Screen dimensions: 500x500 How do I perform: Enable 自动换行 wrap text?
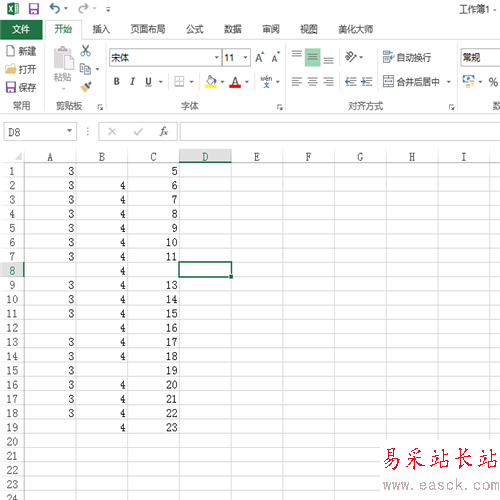click(407, 57)
